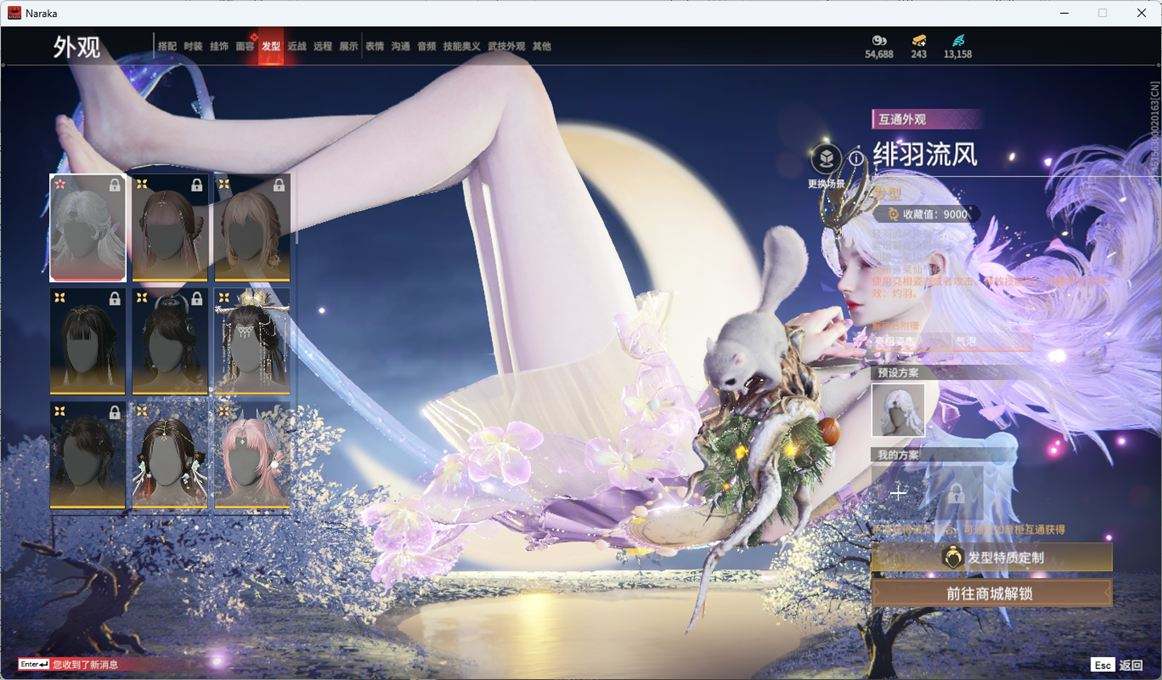Click the 54,688 silver coin currency icon
Screen dimensions: 1162x680
click(x=879, y=40)
